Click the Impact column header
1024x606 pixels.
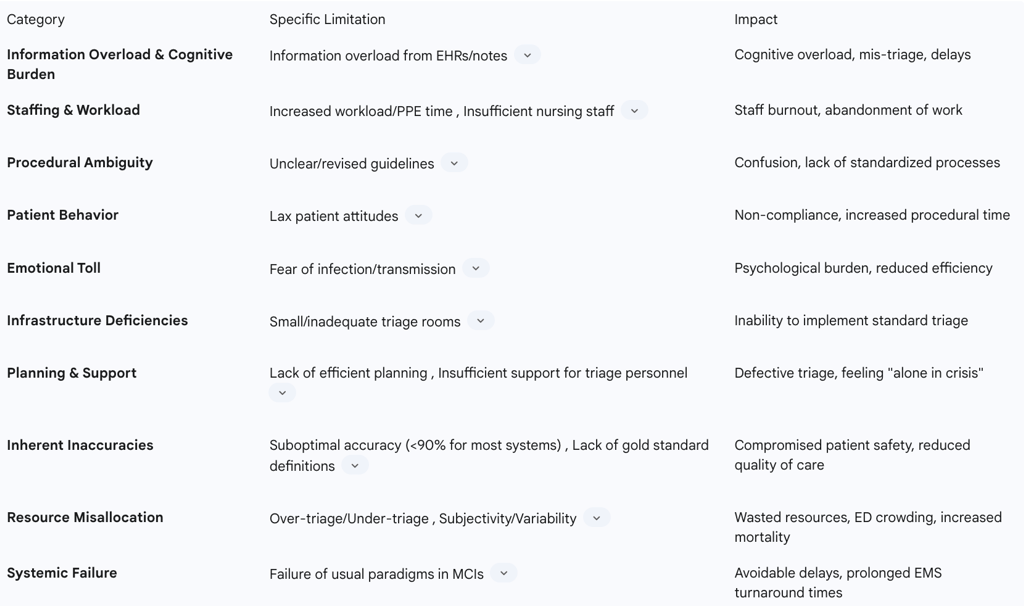(x=756, y=19)
